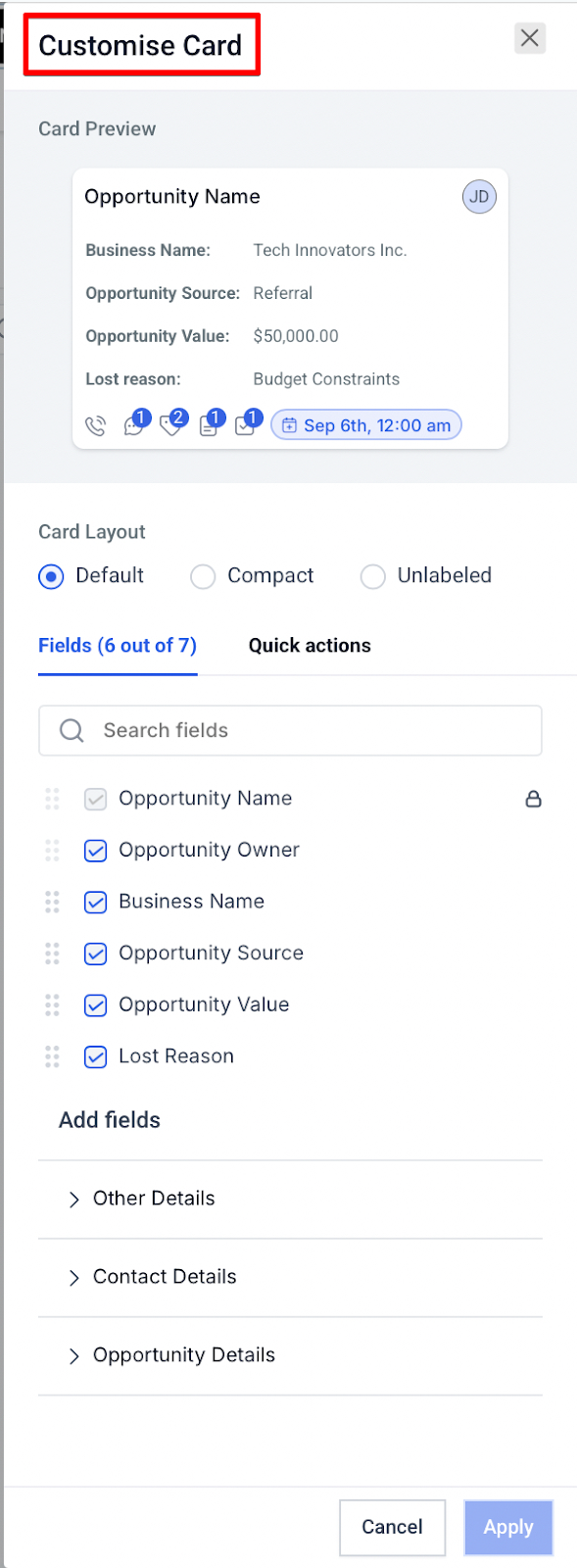Click the chat messages icon with badge
Image resolution: width=577 pixels, height=1568 pixels.
click(x=135, y=423)
